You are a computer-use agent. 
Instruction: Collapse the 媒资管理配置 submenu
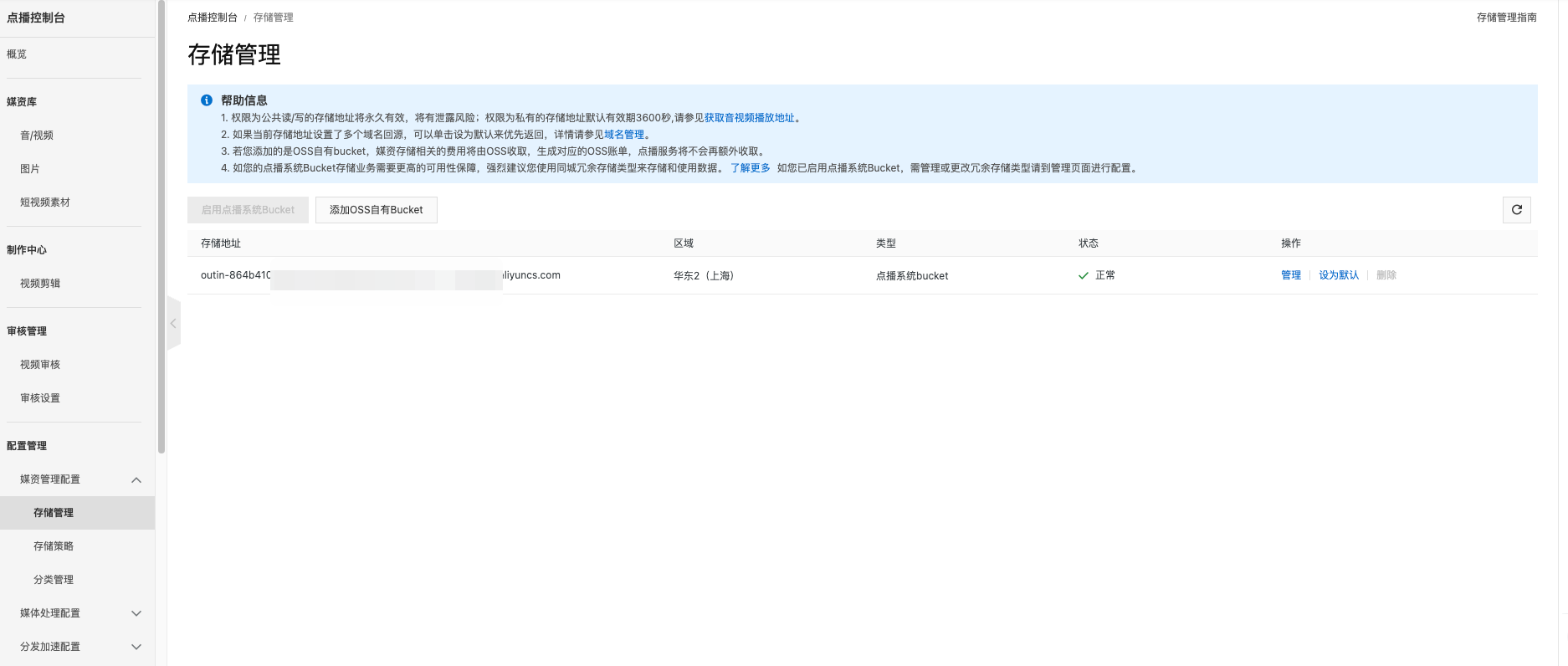136,479
